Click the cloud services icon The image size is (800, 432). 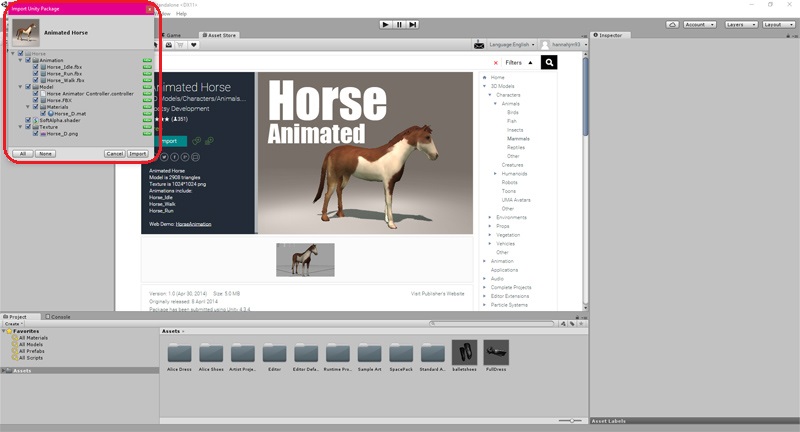[x=672, y=24]
